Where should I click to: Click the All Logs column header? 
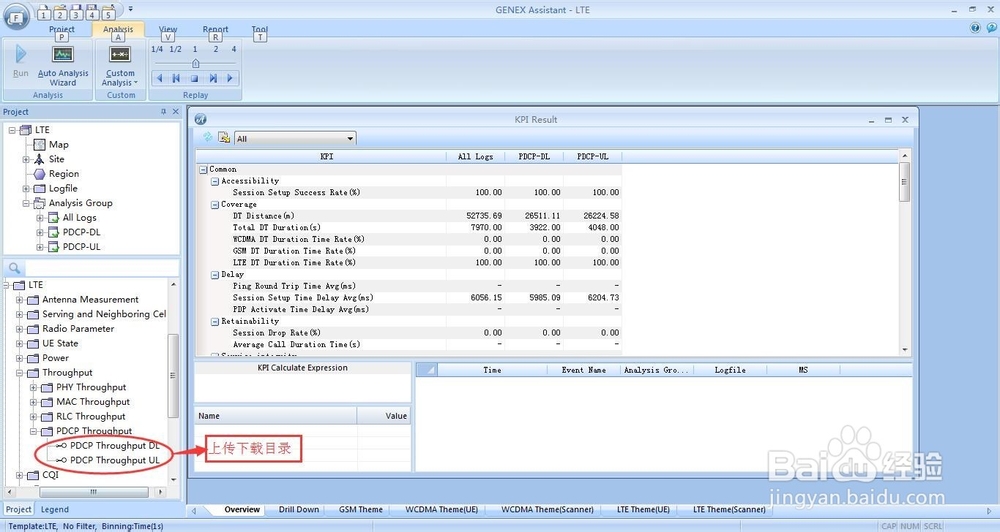[x=475, y=156]
